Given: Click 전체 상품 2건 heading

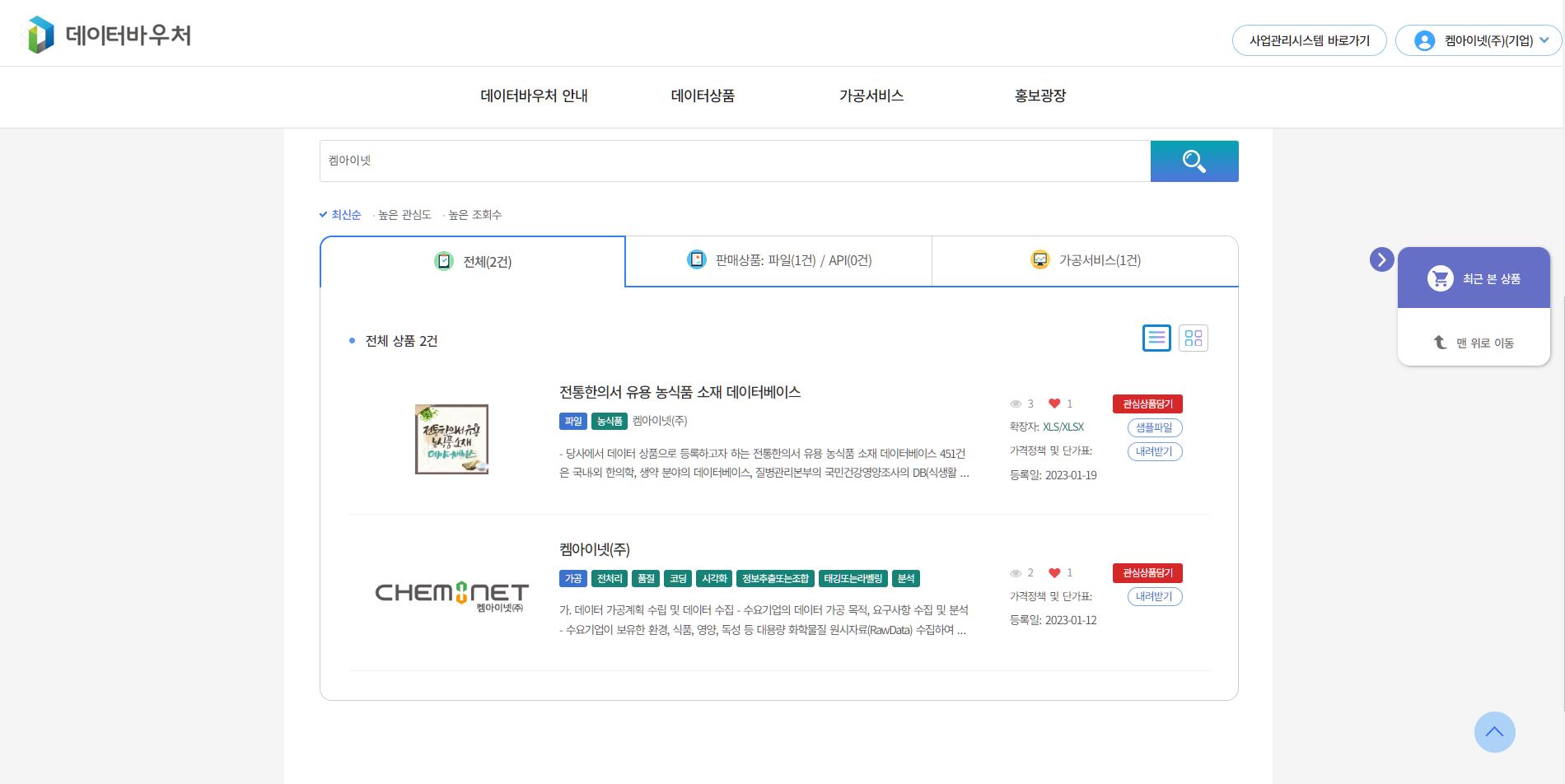Looking at the screenshot, I should [x=401, y=341].
